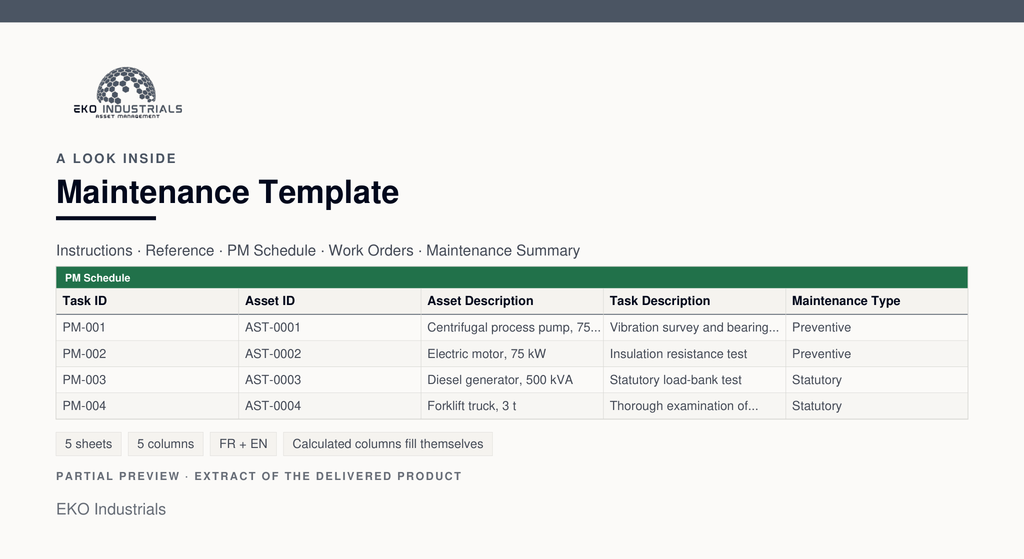Click cell AST-0003
1024x559 pixels.
pos(330,380)
